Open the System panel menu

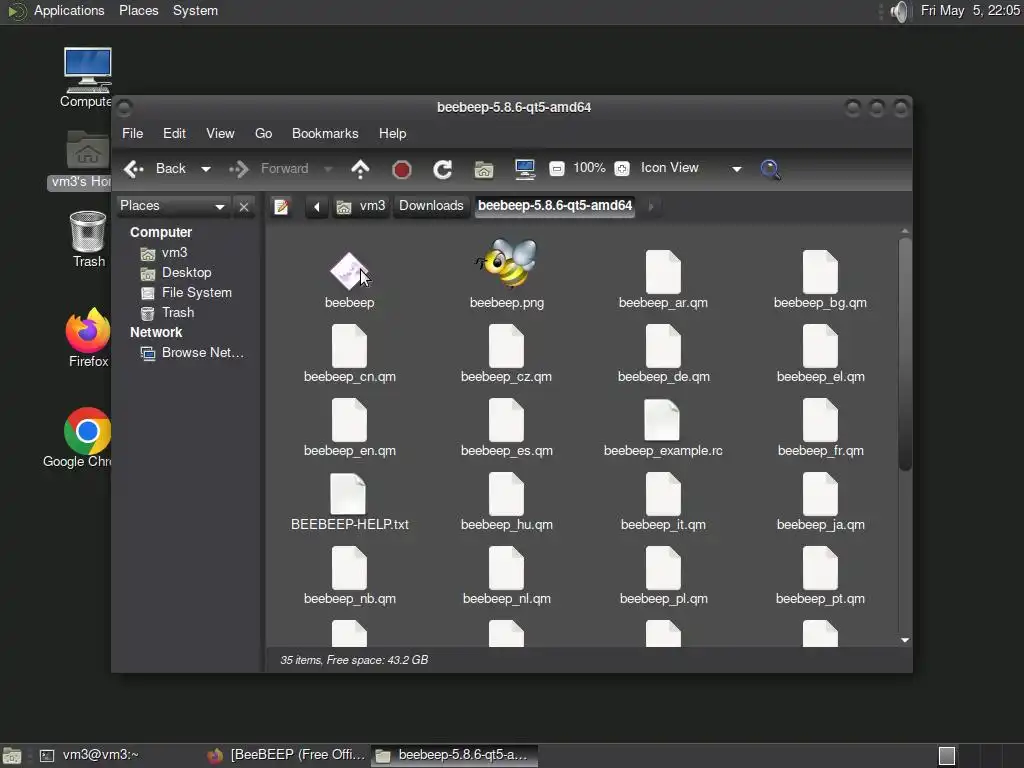pos(195,10)
